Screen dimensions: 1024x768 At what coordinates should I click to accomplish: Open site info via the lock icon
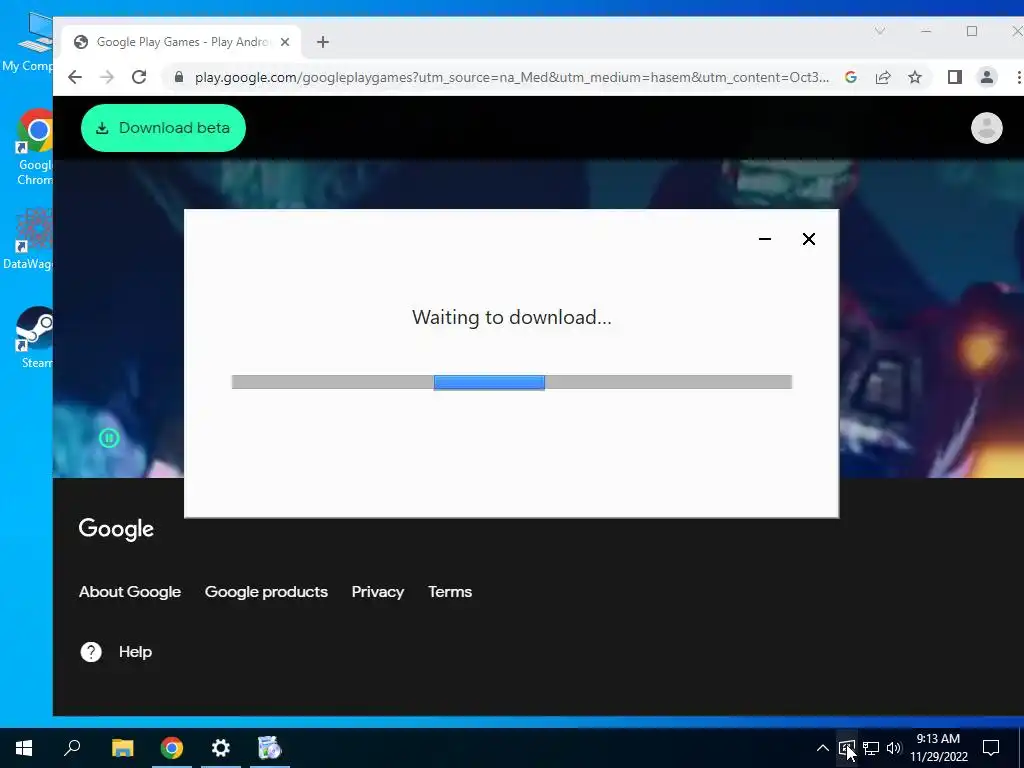coord(179,77)
